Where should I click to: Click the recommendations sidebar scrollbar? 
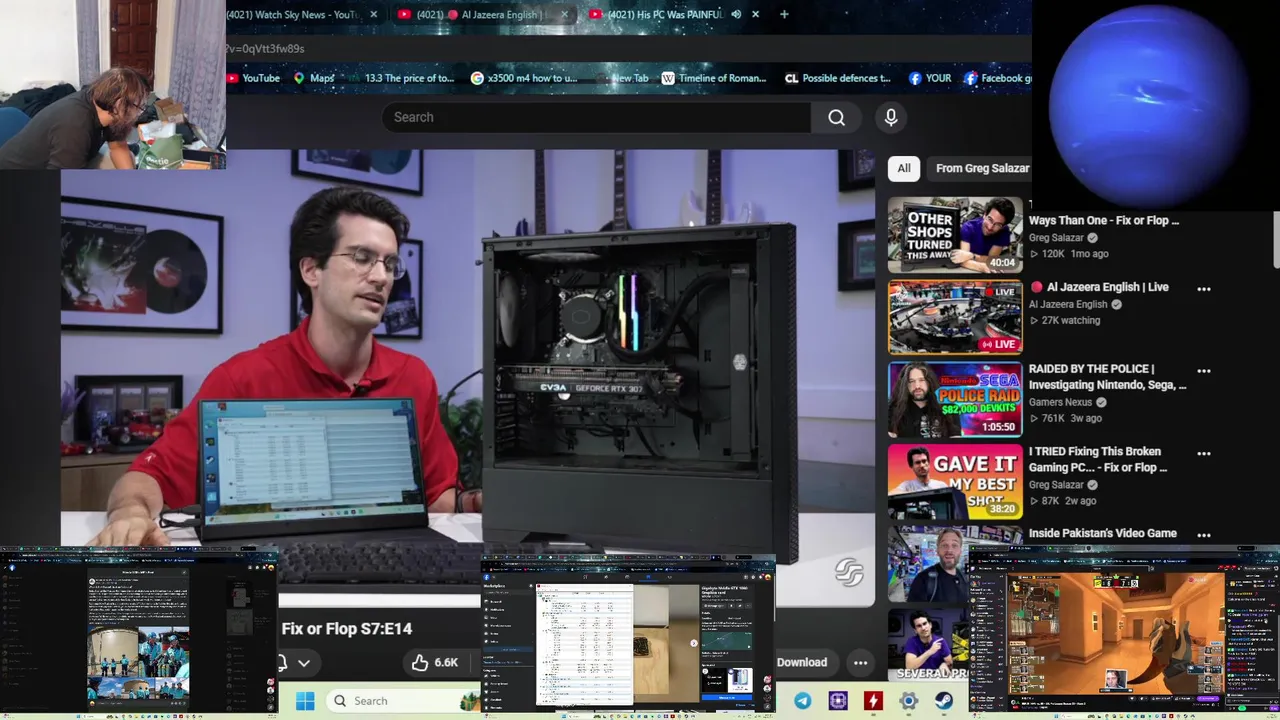1275,240
